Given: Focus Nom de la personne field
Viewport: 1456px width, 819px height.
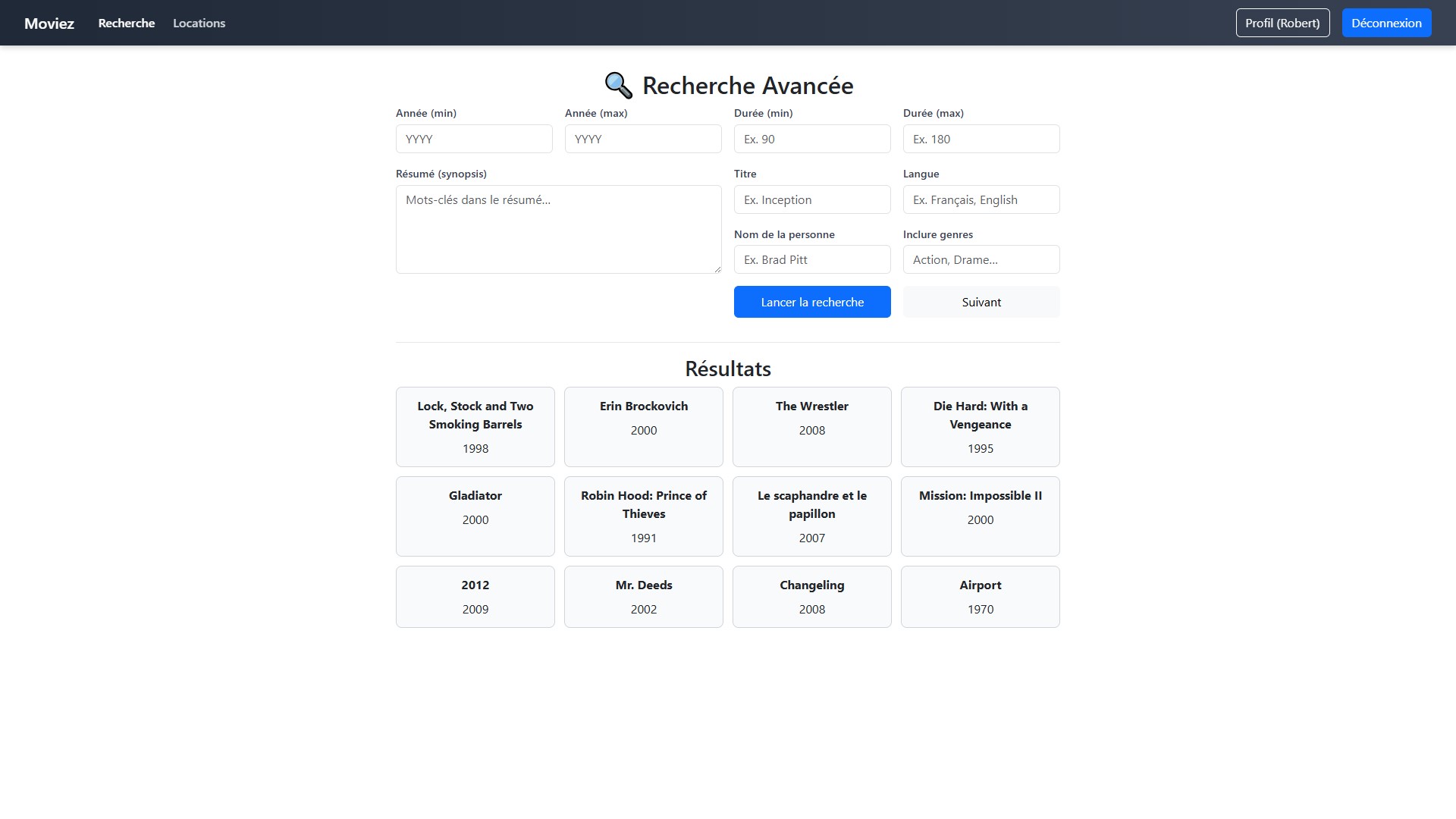Looking at the screenshot, I should click(x=812, y=259).
